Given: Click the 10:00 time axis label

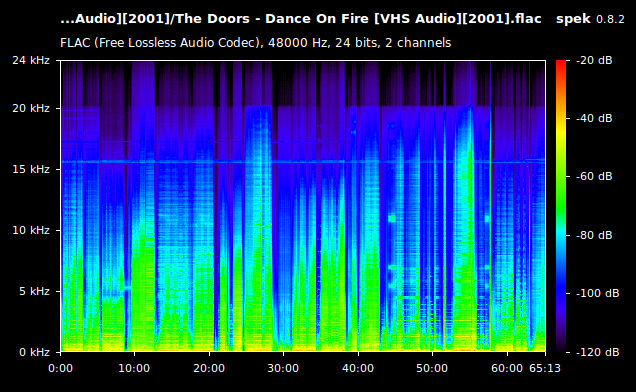Looking at the screenshot, I should click(134, 368).
